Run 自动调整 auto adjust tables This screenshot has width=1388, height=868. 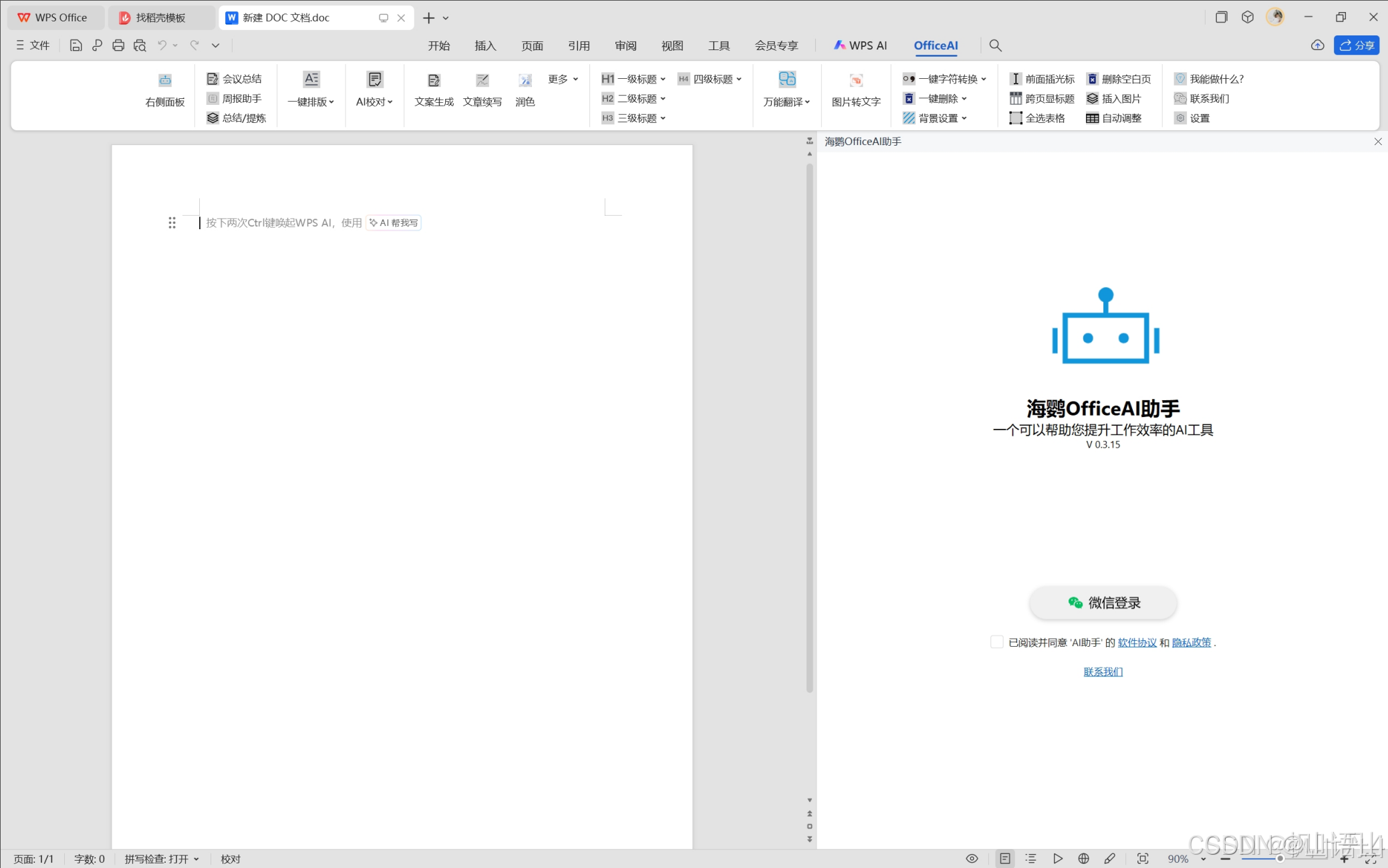coord(1113,118)
